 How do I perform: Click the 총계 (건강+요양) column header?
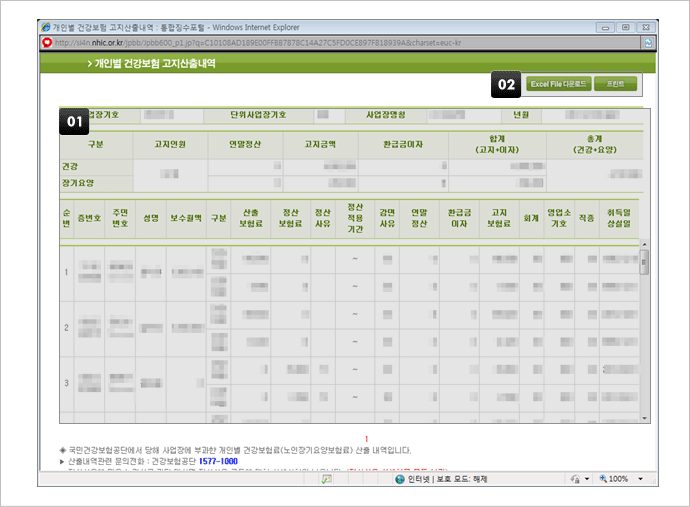[595, 144]
